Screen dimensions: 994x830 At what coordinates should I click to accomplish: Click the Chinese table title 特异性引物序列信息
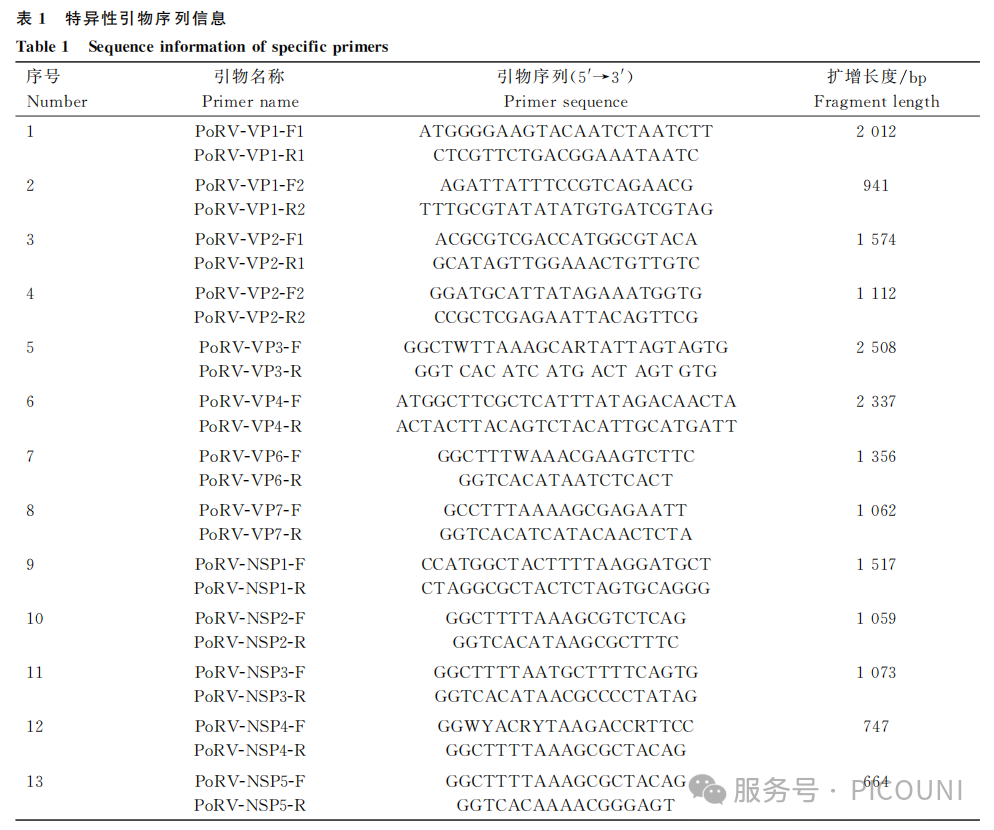point(146,19)
